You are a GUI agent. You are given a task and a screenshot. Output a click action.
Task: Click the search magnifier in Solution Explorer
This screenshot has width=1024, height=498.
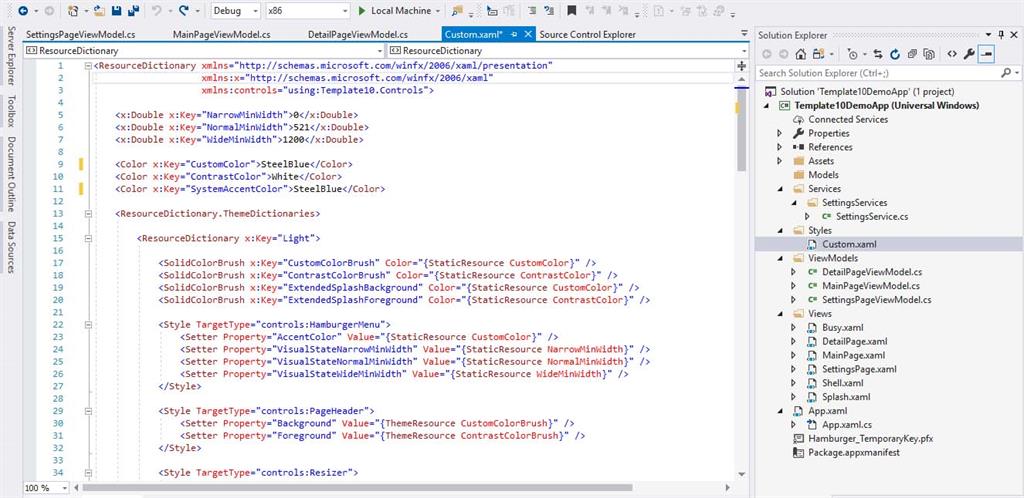tap(1005, 73)
